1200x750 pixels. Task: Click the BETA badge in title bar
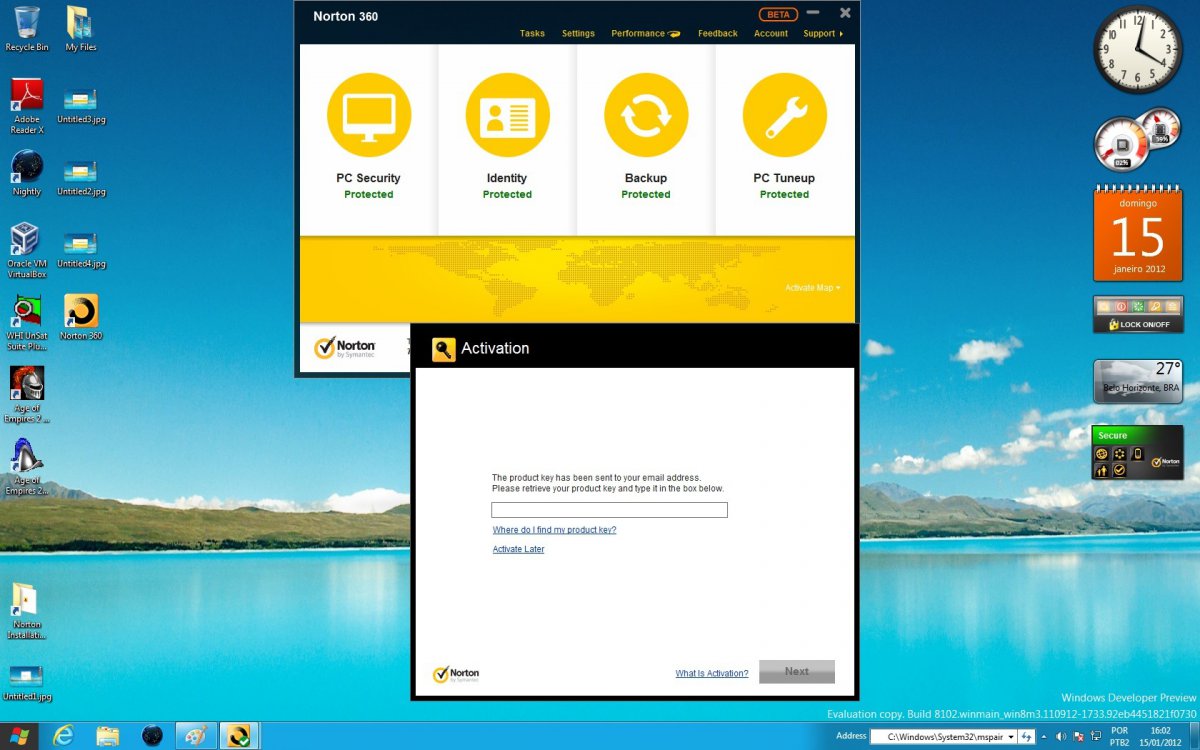776,14
